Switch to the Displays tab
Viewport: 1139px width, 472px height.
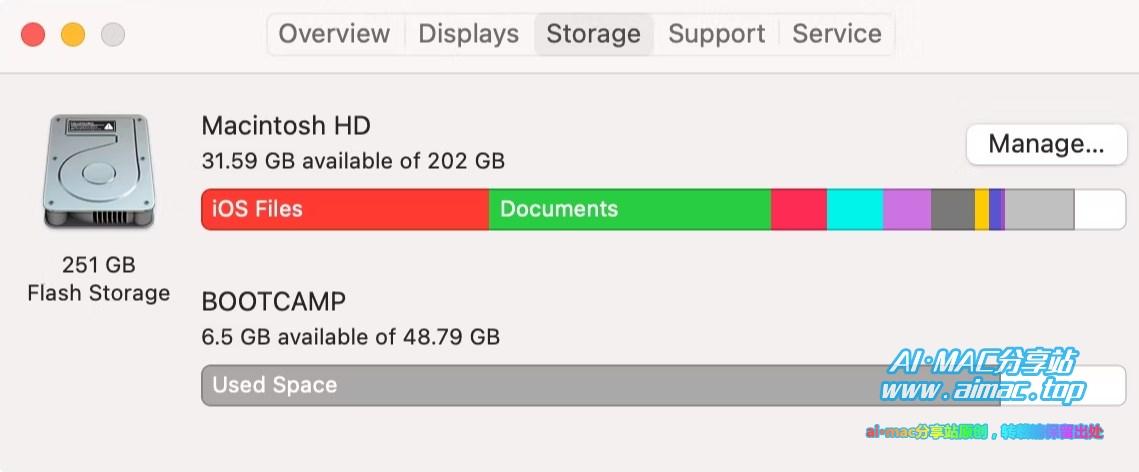pos(469,33)
